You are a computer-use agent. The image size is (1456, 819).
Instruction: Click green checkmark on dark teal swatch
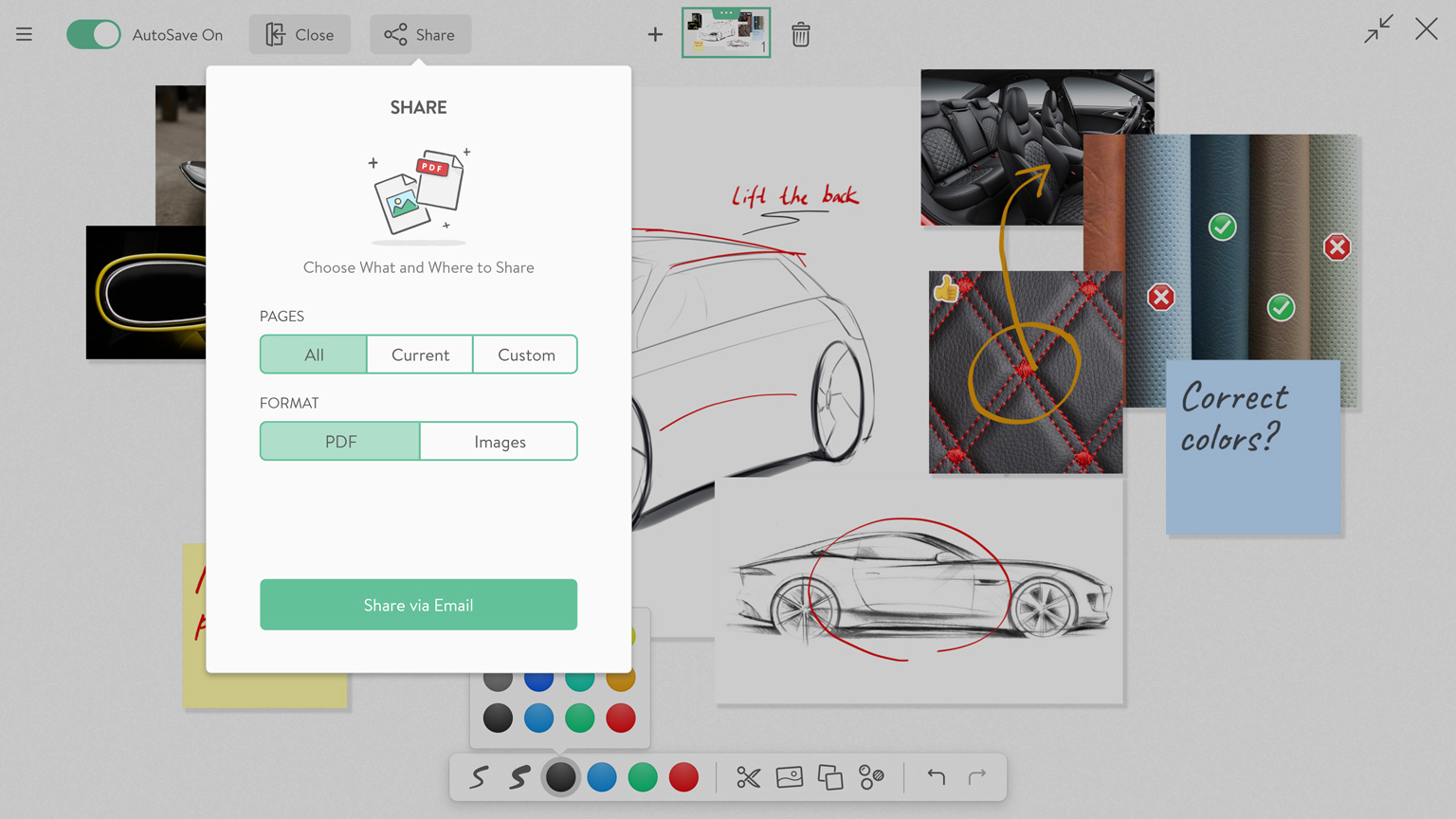point(1223,227)
